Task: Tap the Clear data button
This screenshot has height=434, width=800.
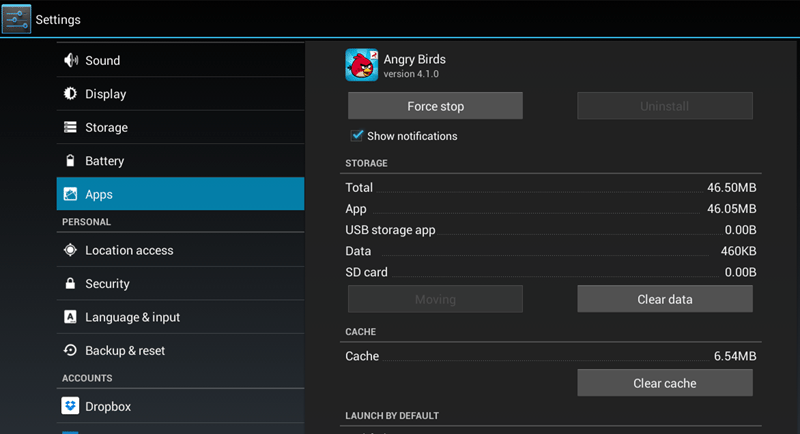Action: [x=665, y=299]
